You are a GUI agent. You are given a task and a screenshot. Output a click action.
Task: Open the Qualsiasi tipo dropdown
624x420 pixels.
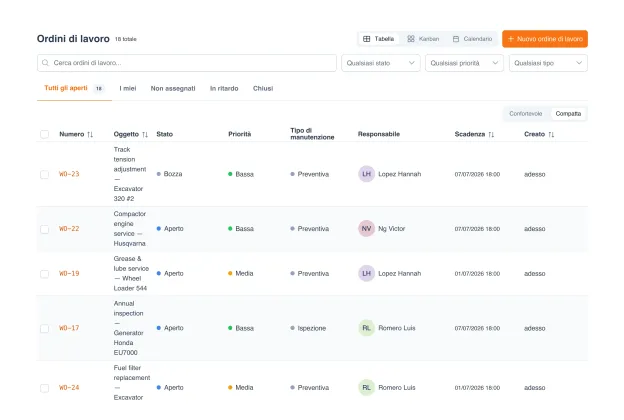pyautogui.click(x=548, y=63)
